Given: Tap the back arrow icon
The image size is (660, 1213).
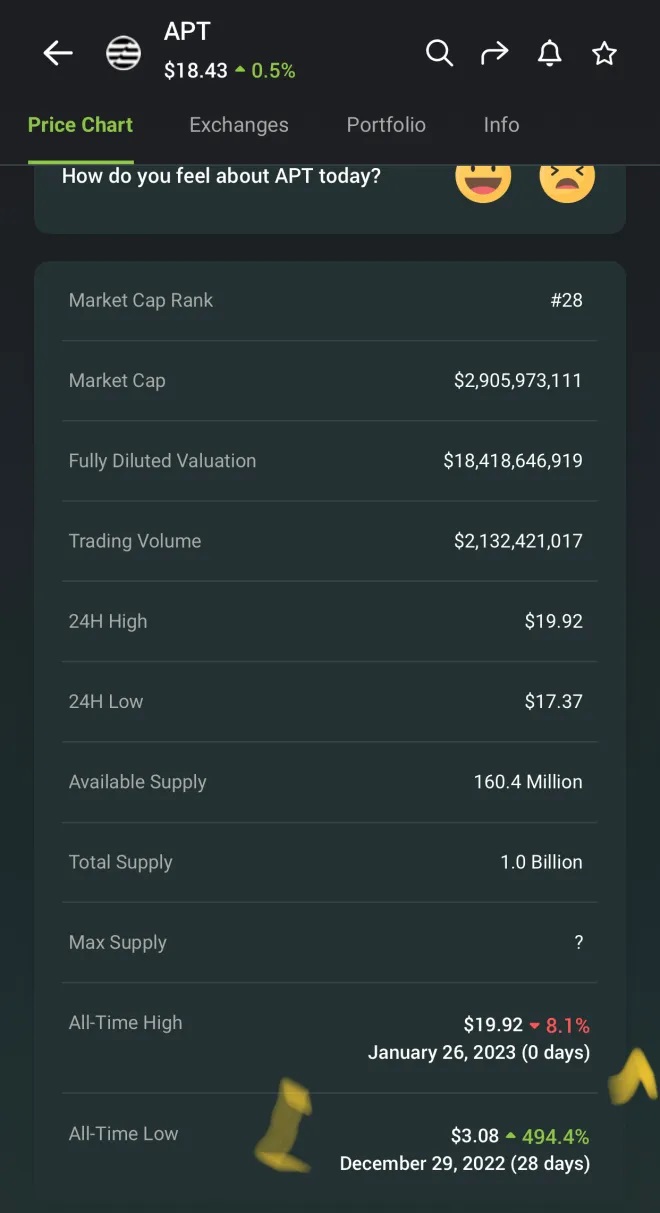Looking at the screenshot, I should [x=58, y=53].
